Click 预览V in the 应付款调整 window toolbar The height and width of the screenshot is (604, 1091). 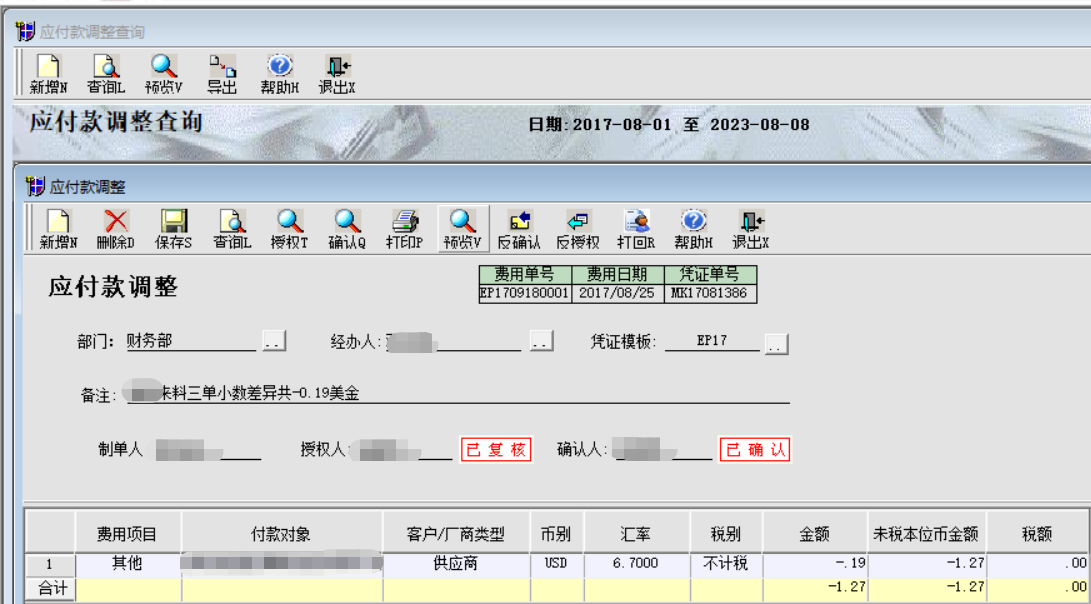[x=463, y=229]
